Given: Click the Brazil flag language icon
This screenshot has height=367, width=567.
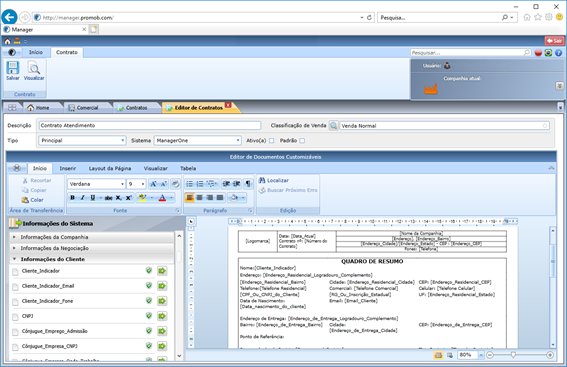Looking at the screenshot, I should coord(548,53).
